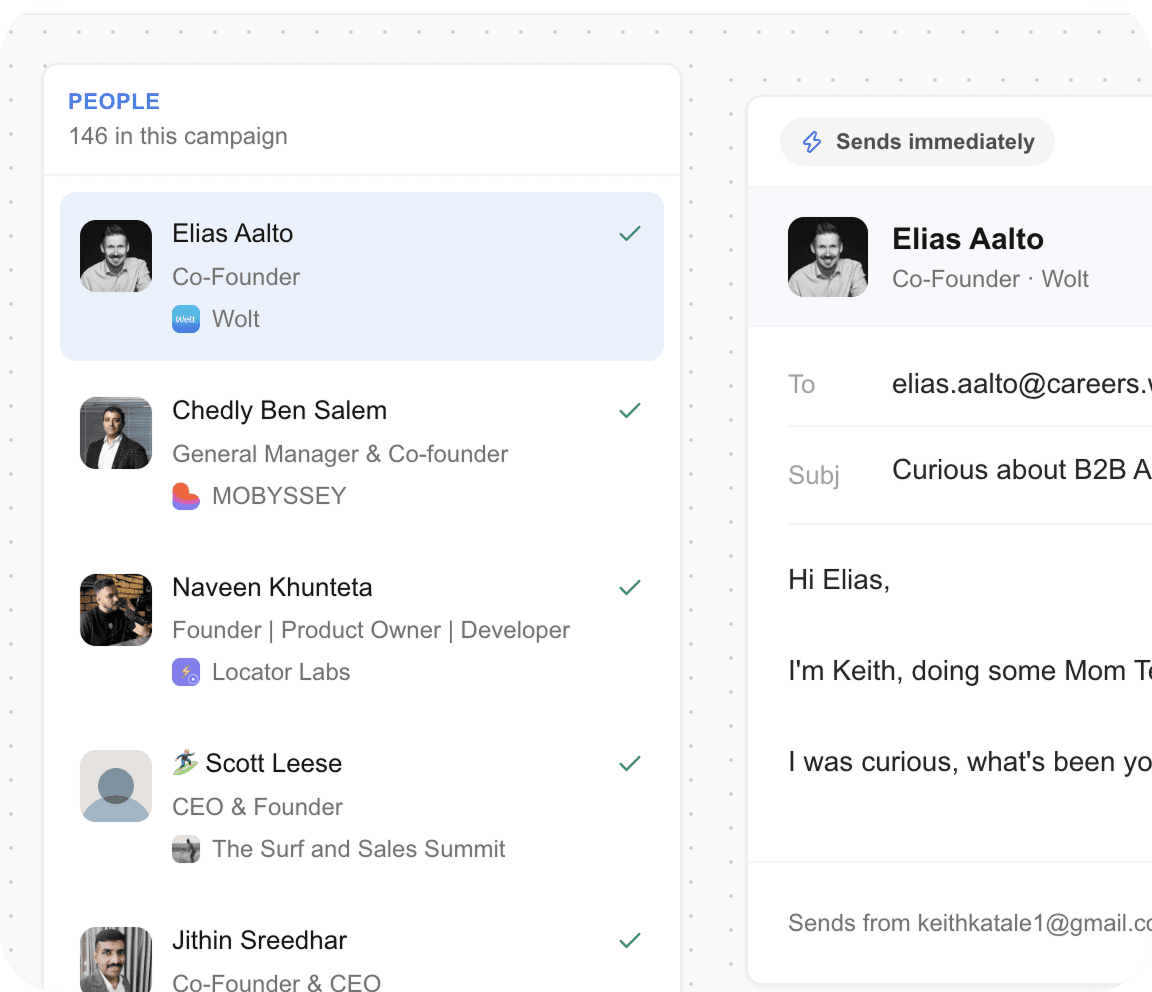Viewport: 1152px width, 992px height.
Task: Toggle the checkmark for Naveen Khunteta
Action: [630, 588]
